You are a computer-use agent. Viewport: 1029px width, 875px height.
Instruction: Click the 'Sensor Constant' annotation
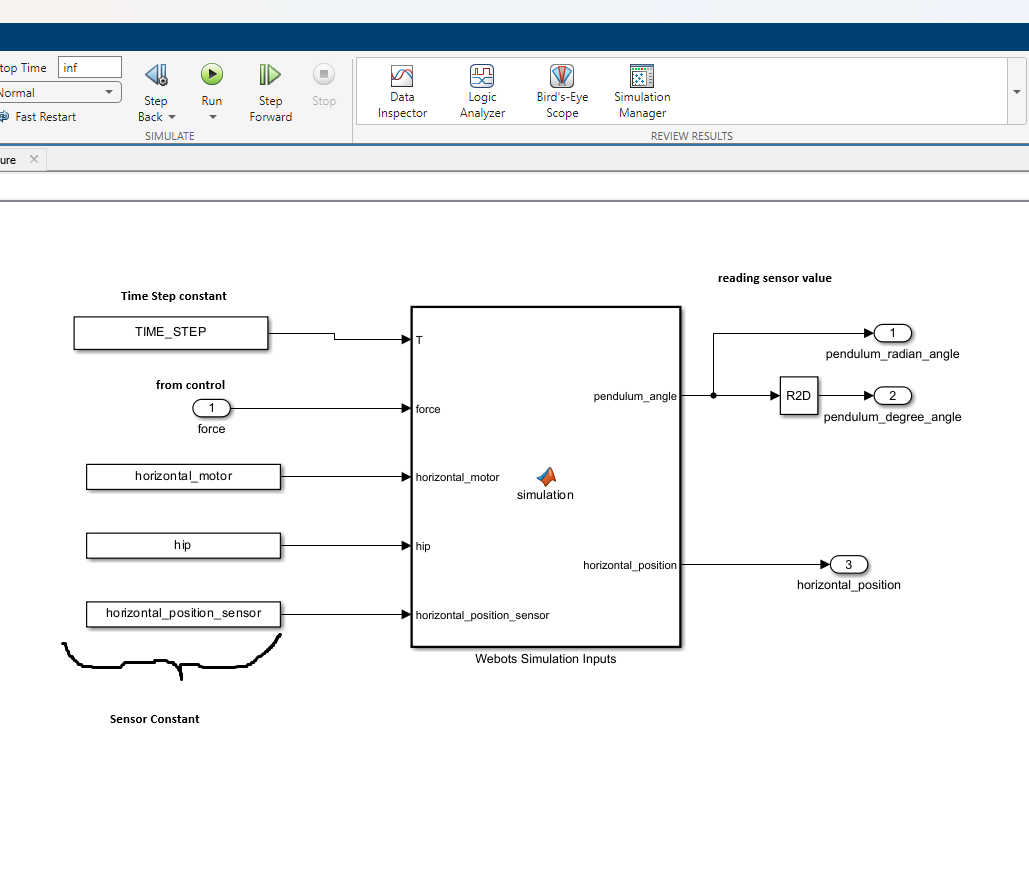154,719
